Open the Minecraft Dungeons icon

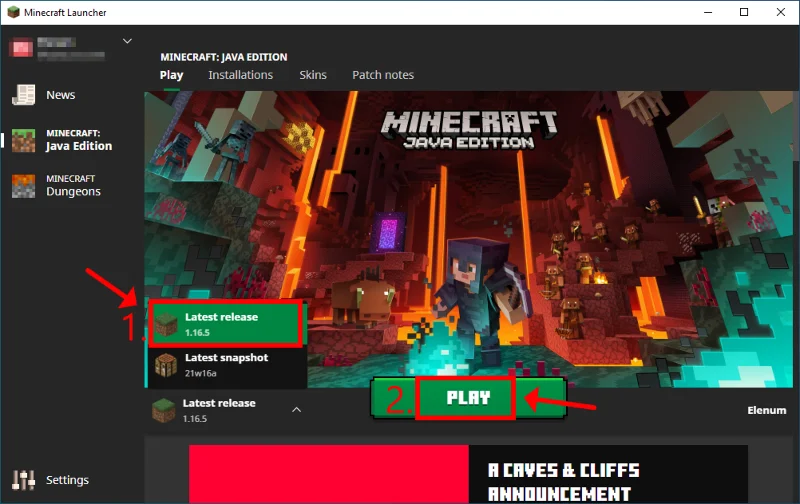(23, 186)
